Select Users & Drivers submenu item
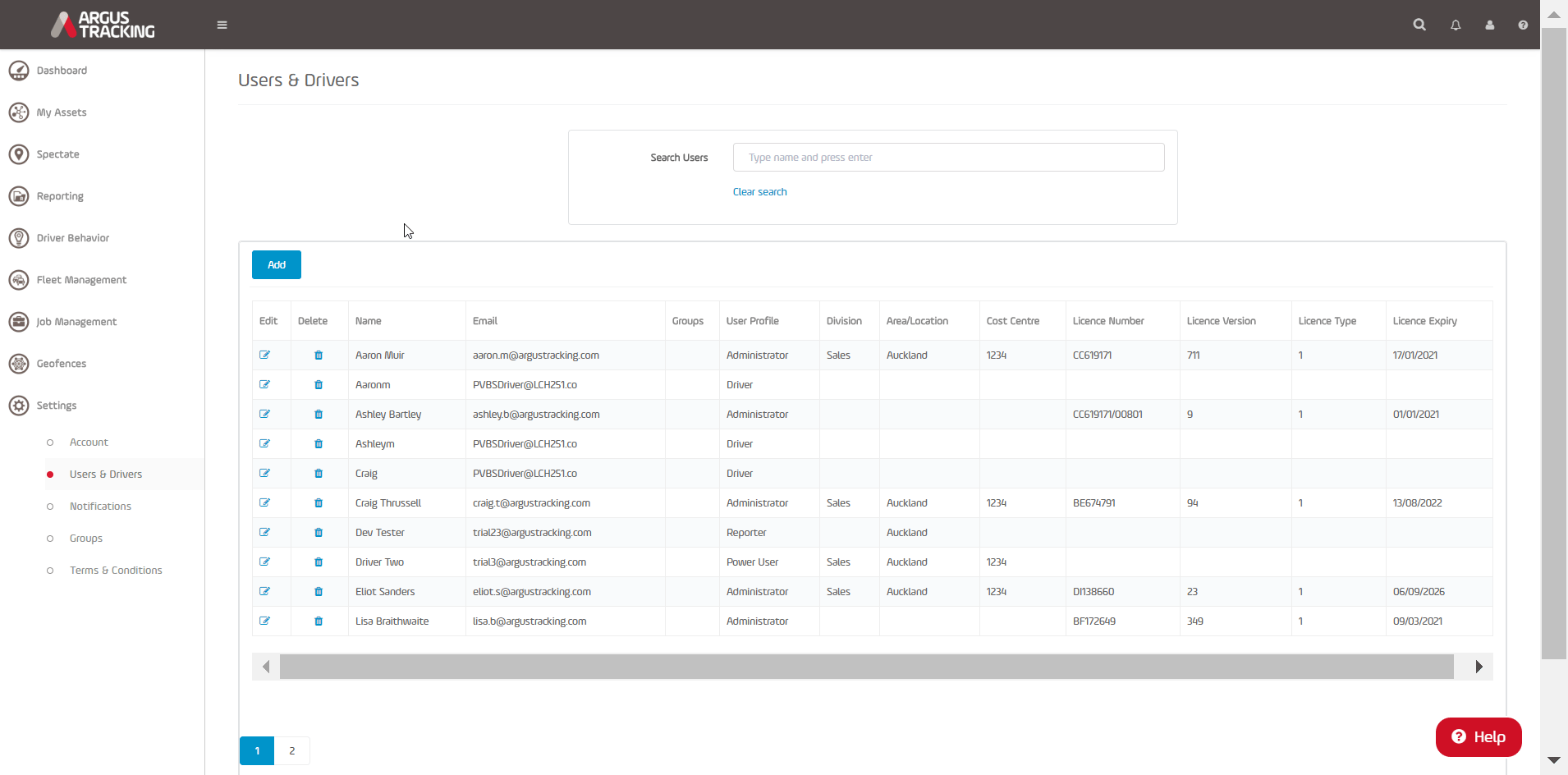Screen dimensions: 1568x775 (x=106, y=475)
